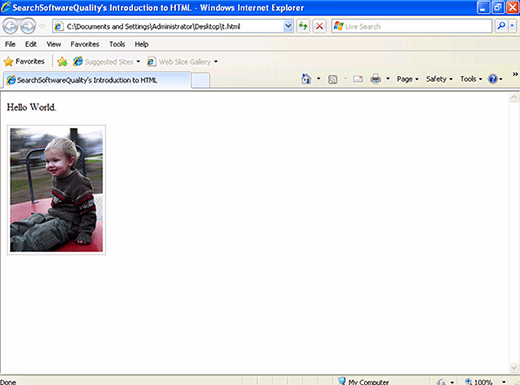Click the Done status bar text
Image resolution: width=520 pixels, height=385 pixels.
(8, 382)
